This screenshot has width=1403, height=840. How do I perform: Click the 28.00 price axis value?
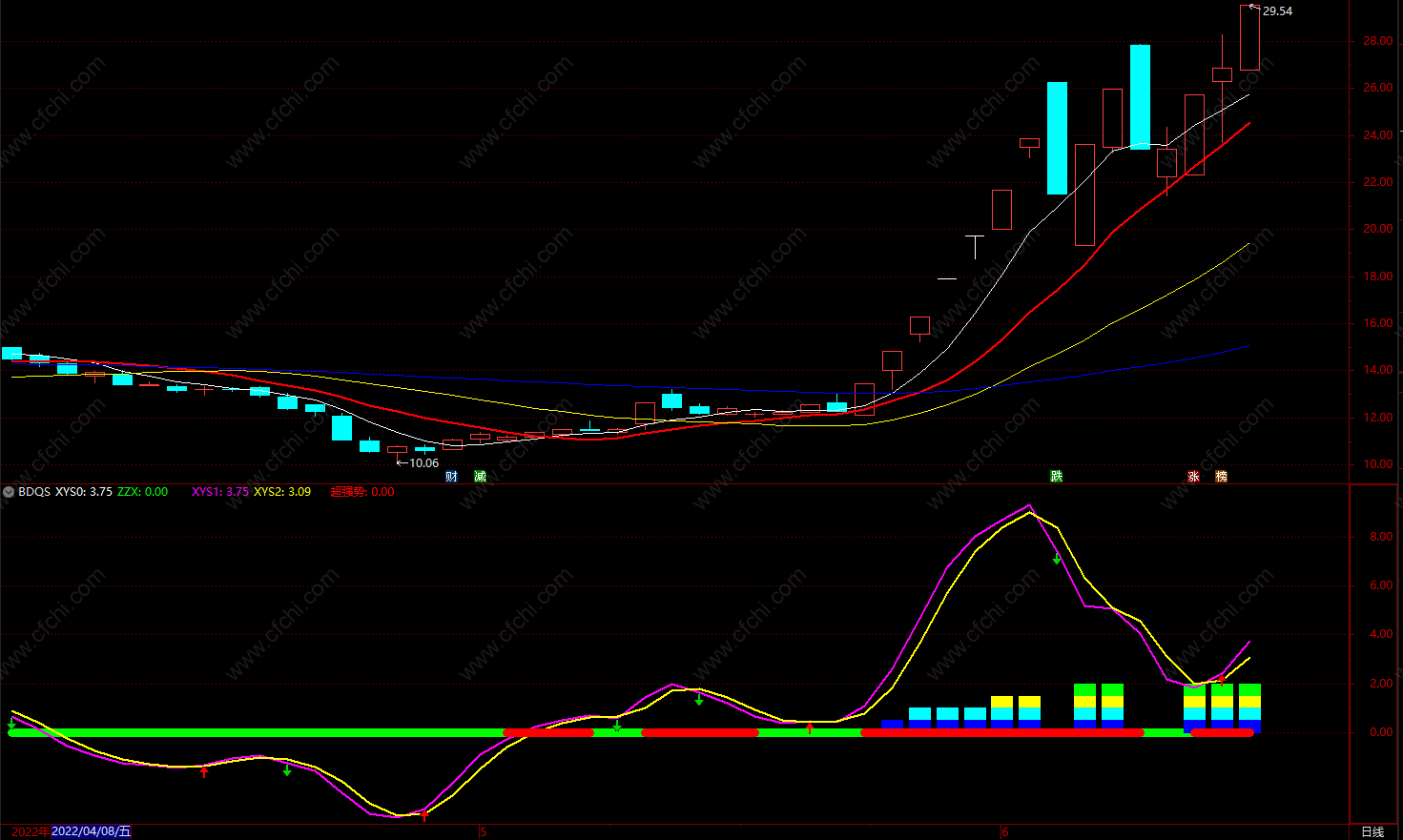pos(1377,41)
